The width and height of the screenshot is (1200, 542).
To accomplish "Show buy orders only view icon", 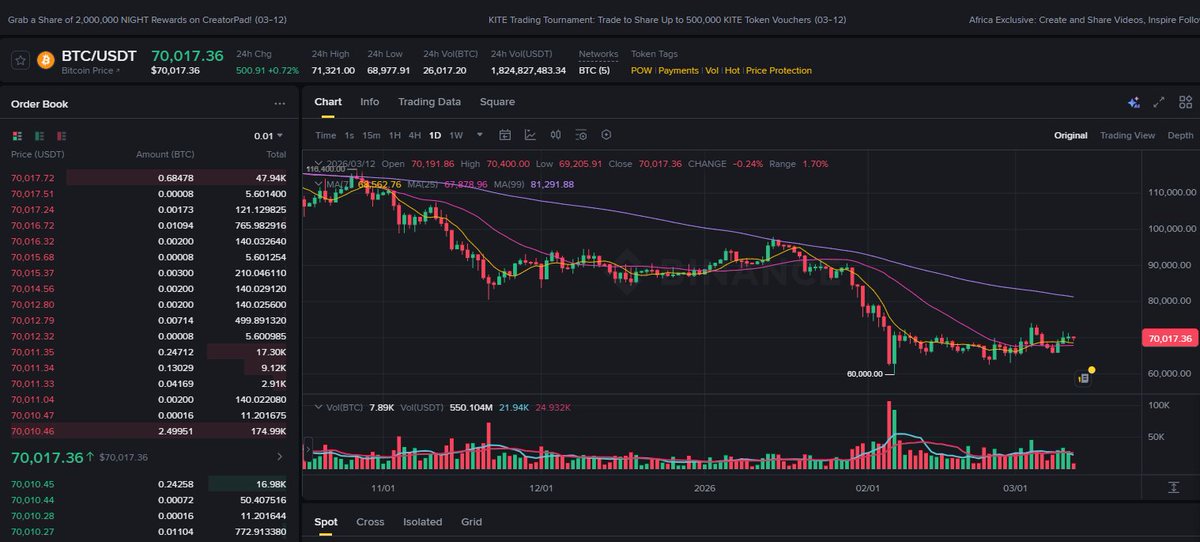I will (39, 136).
